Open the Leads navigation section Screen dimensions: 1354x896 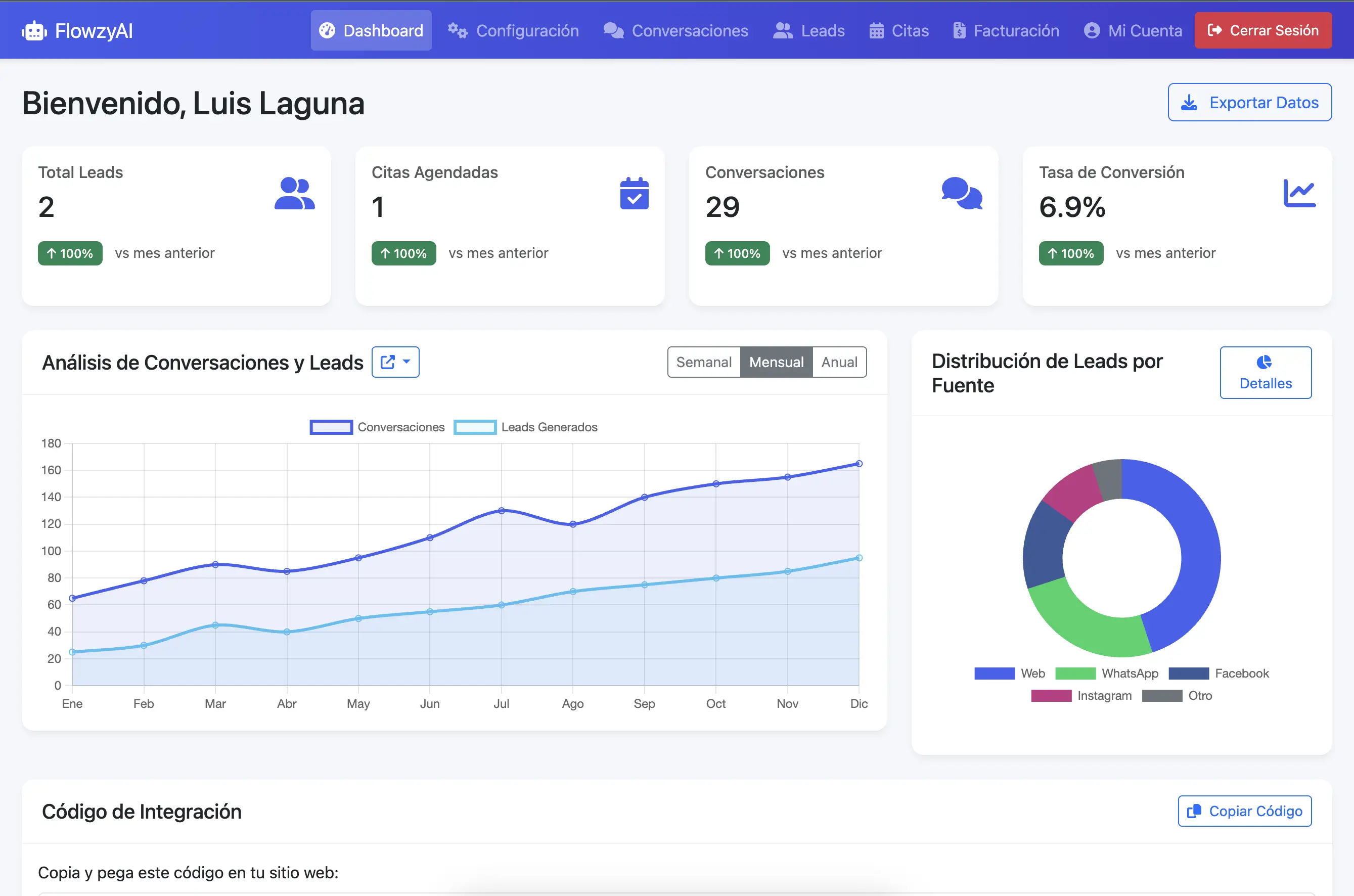tap(809, 30)
